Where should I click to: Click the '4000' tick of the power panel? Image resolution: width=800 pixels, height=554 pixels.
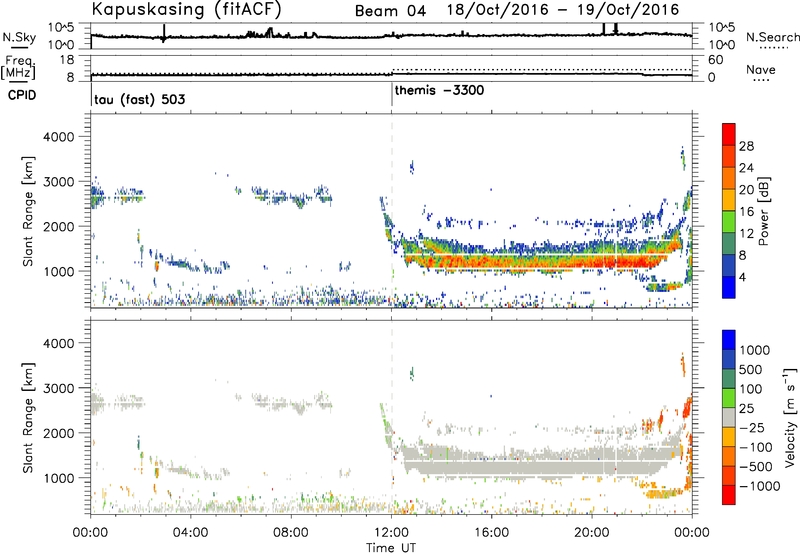pyautogui.click(x=58, y=137)
